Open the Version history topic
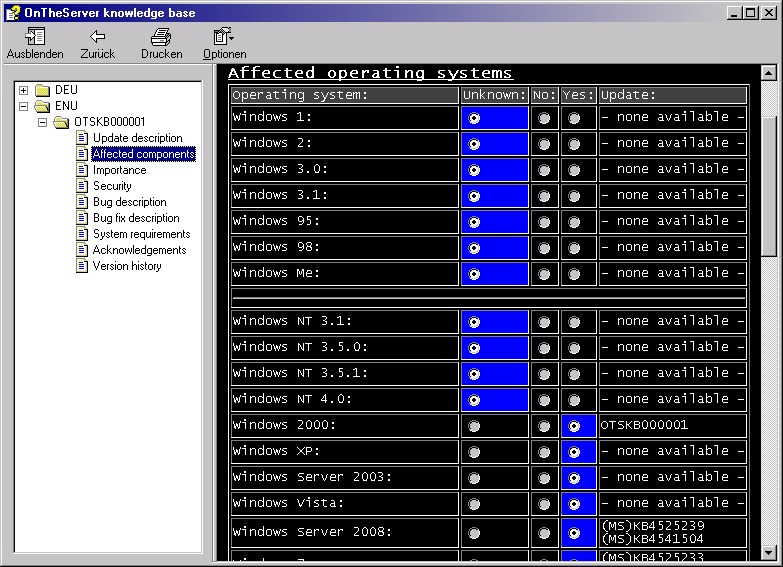The height and width of the screenshot is (567, 783). (x=127, y=266)
